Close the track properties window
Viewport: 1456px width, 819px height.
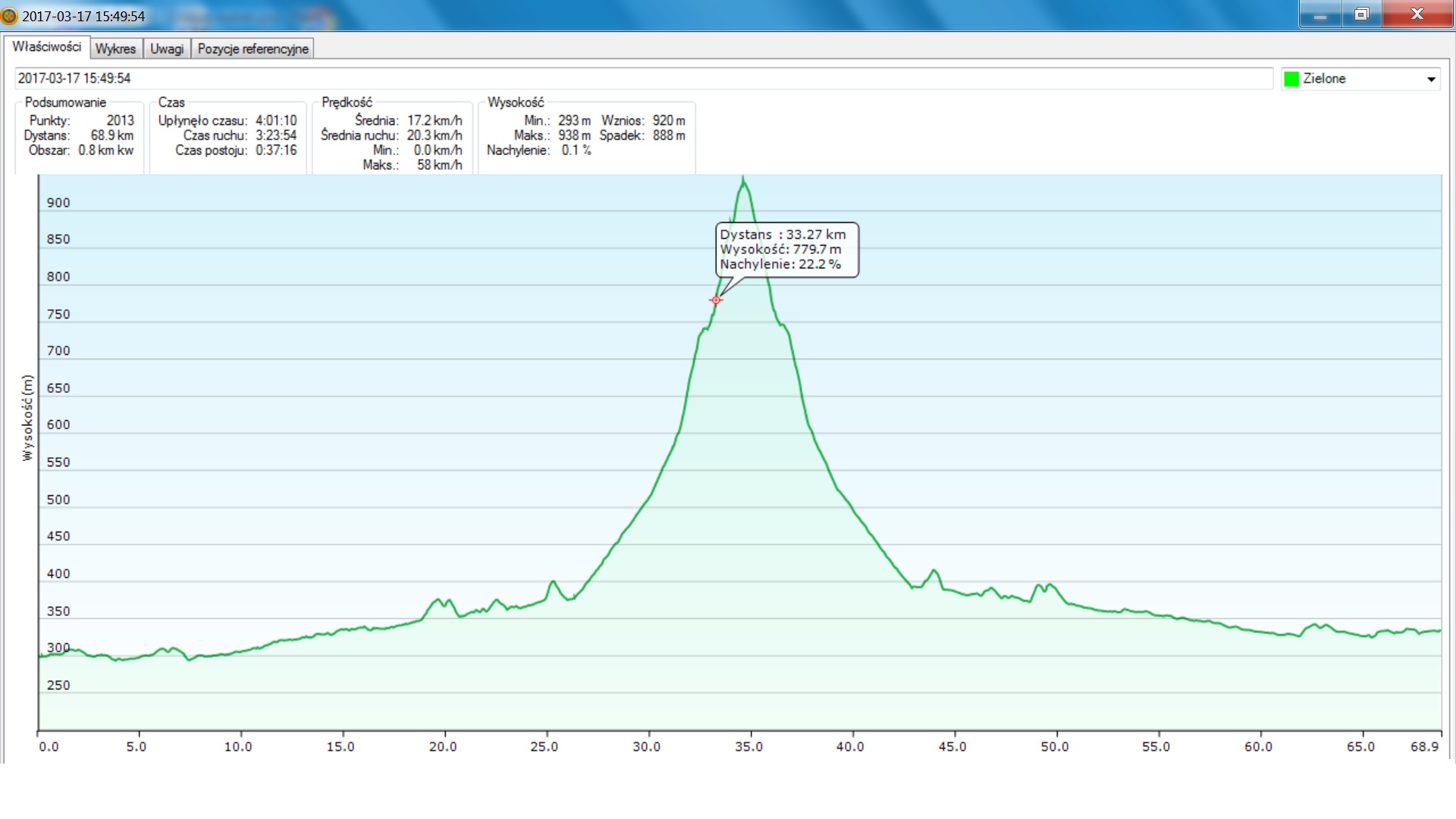(x=1417, y=14)
